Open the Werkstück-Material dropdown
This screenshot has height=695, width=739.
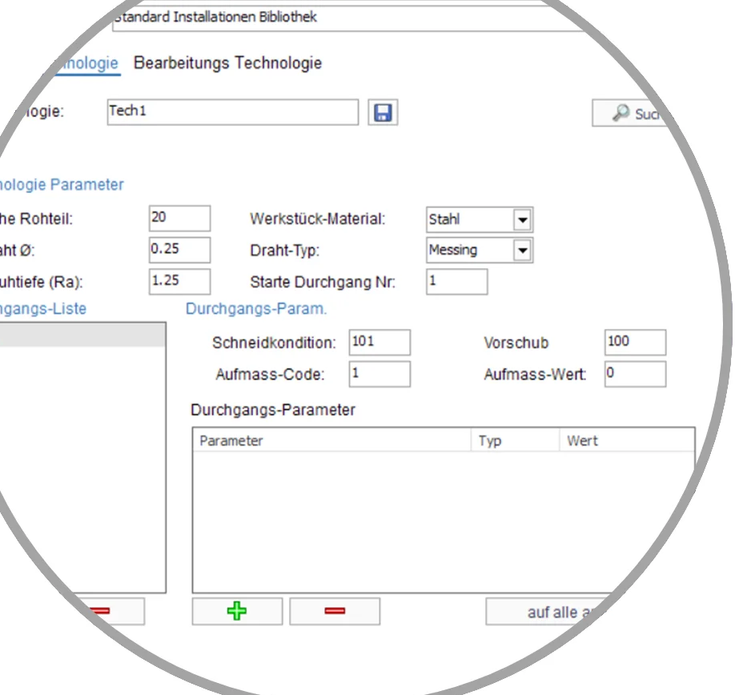click(522, 220)
